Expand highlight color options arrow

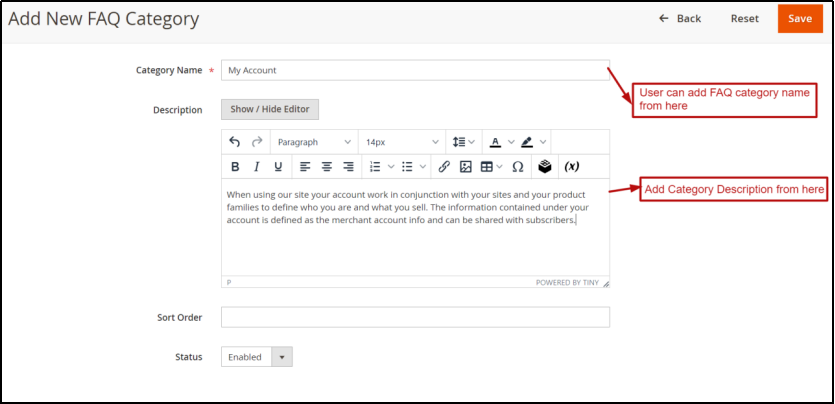[x=543, y=142]
